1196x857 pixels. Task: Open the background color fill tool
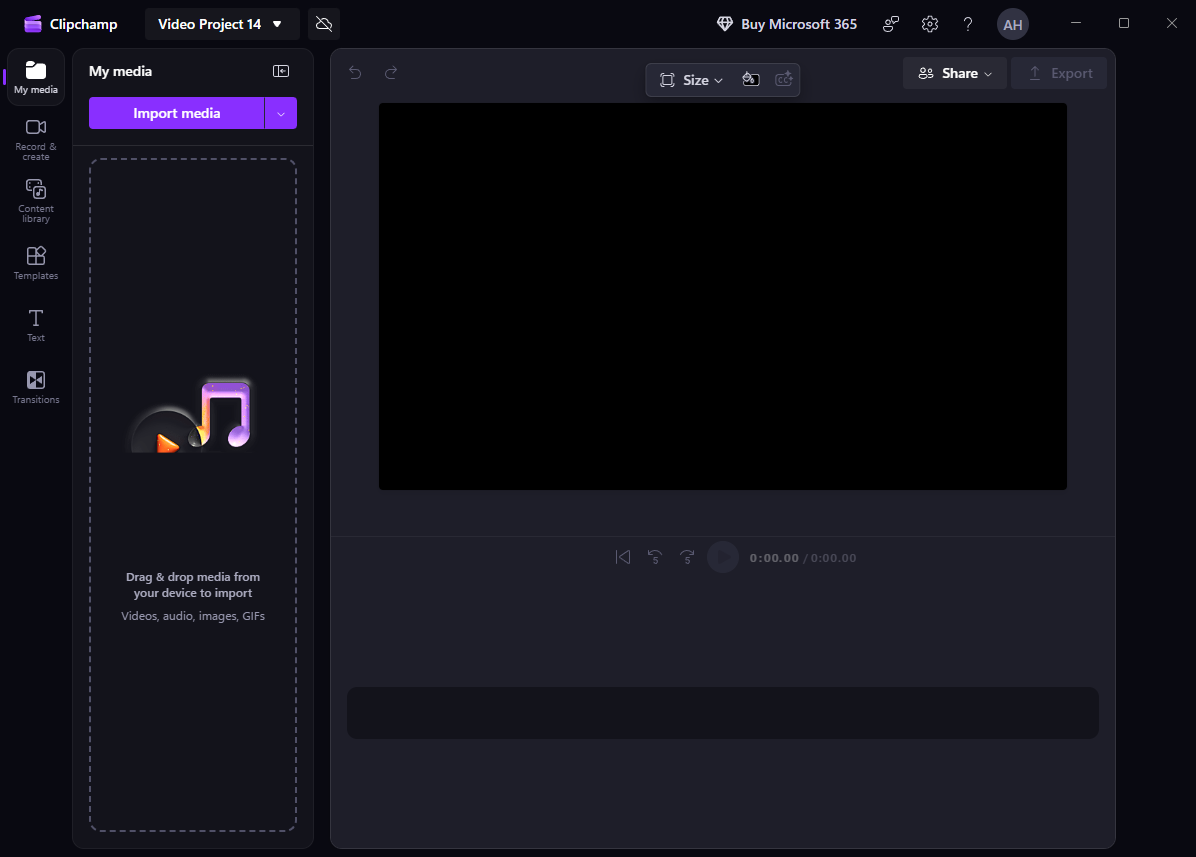point(750,79)
